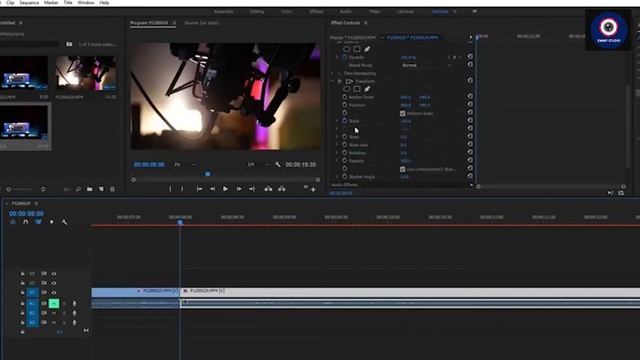
Task: Click the timeline wrench settings icon
Action: click(64, 222)
